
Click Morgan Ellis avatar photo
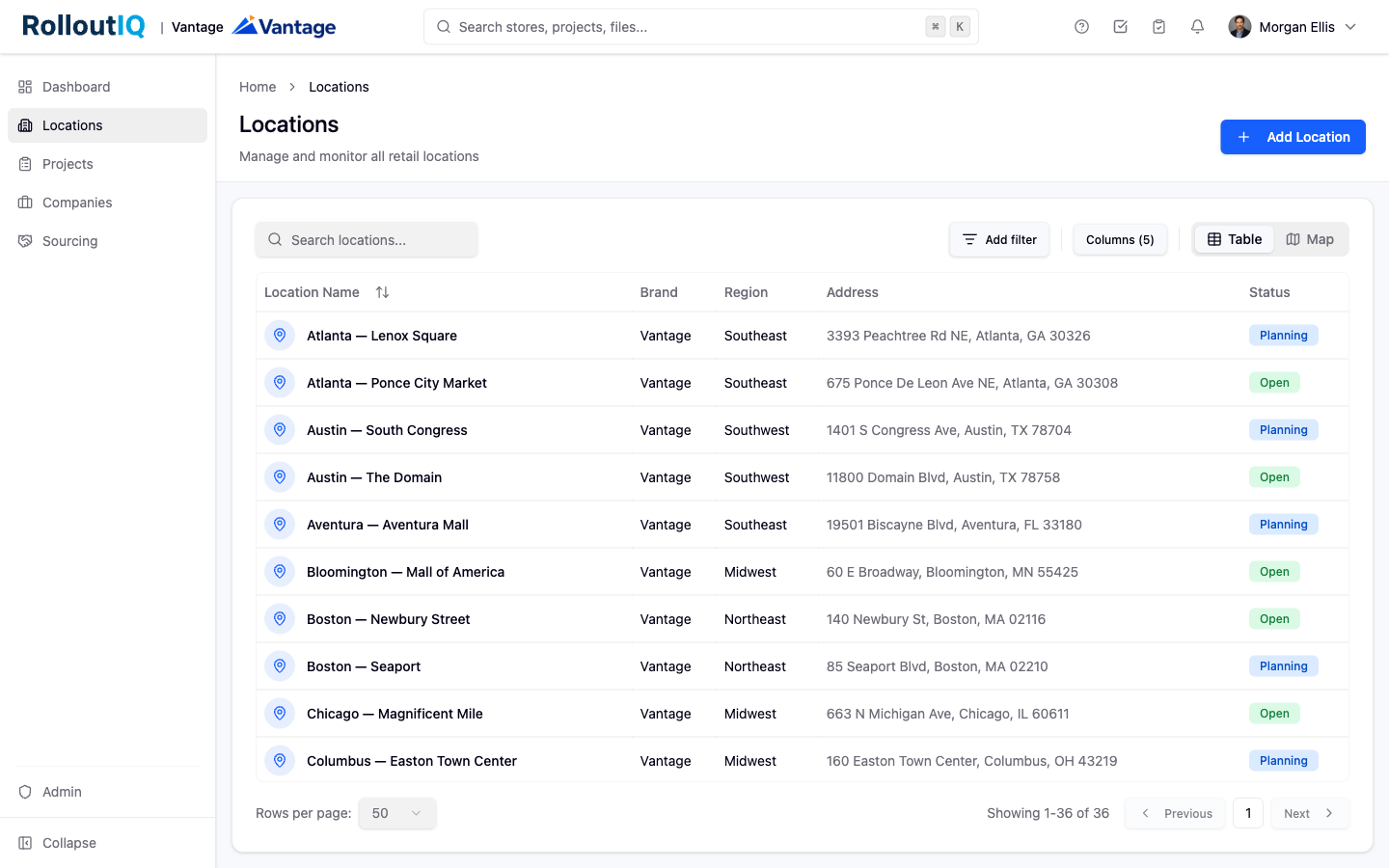(1239, 27)
